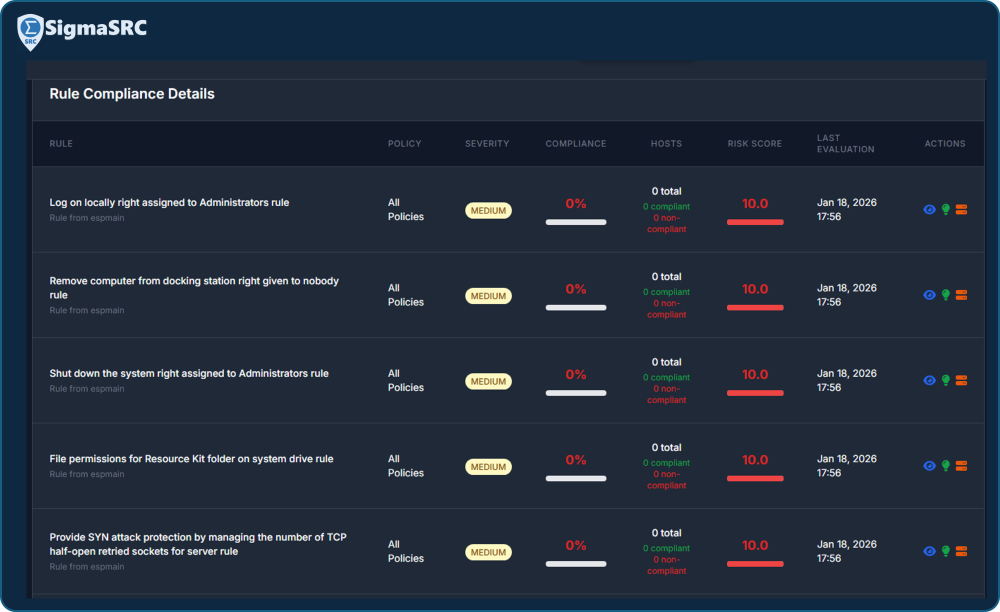
Task: Click evaluation date in SYN attack protection row
Action: [847, 551]
